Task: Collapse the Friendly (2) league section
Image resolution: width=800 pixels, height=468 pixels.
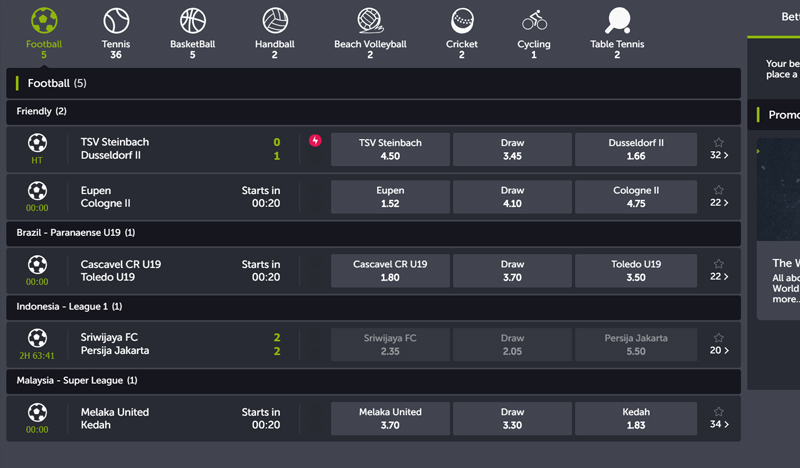Action: [373, 111]
